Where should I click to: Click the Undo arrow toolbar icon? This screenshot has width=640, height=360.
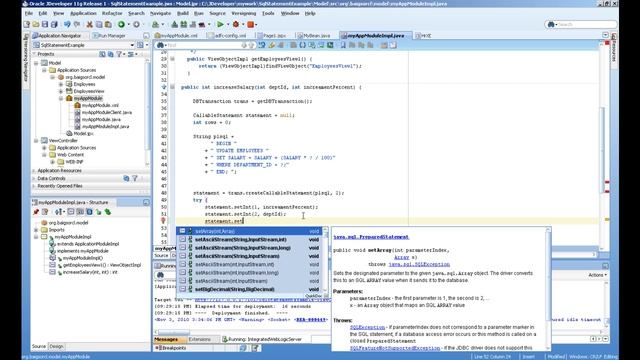pos(67,24)
